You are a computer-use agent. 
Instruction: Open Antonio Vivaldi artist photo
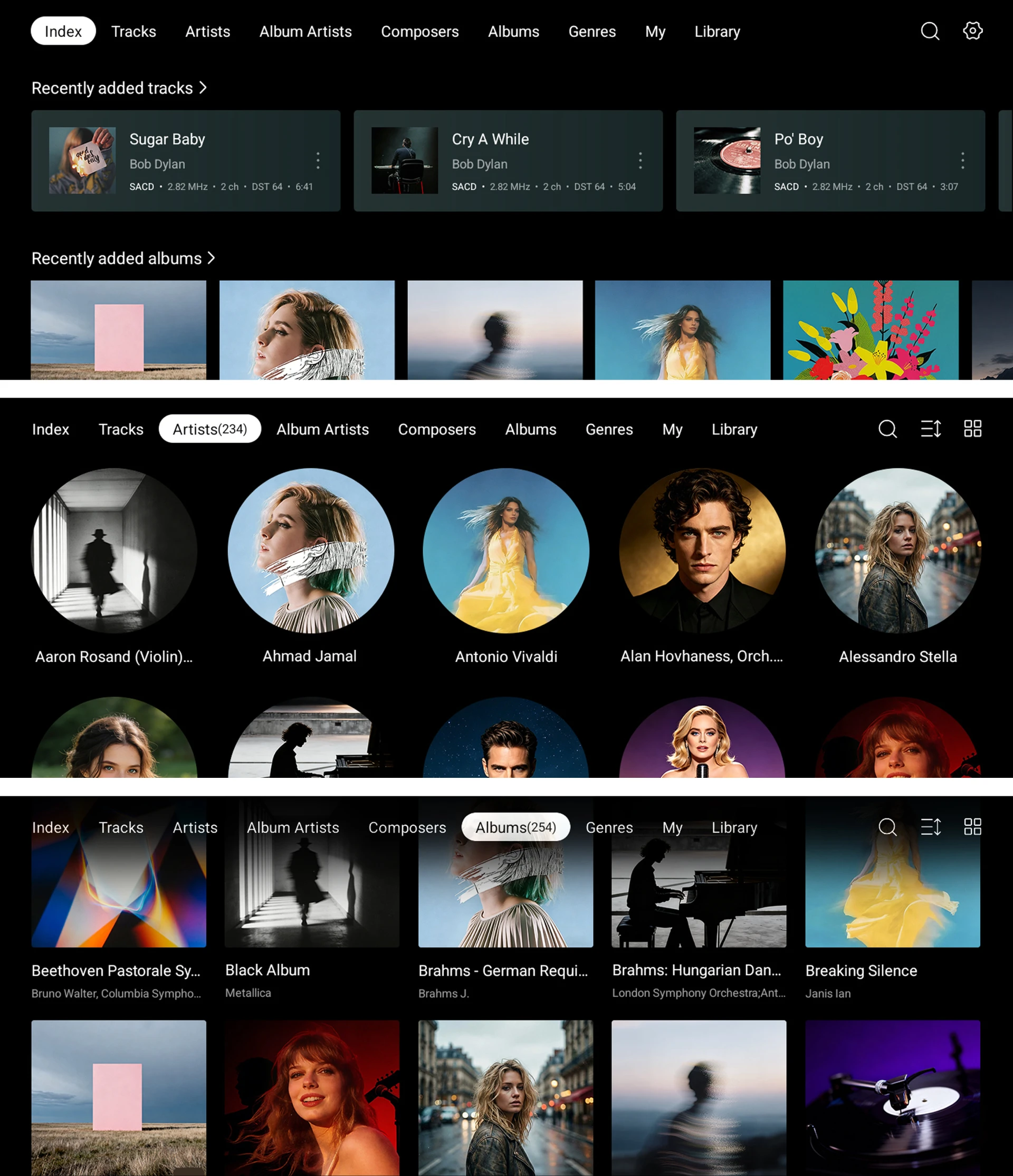click(x=506, y=551)
